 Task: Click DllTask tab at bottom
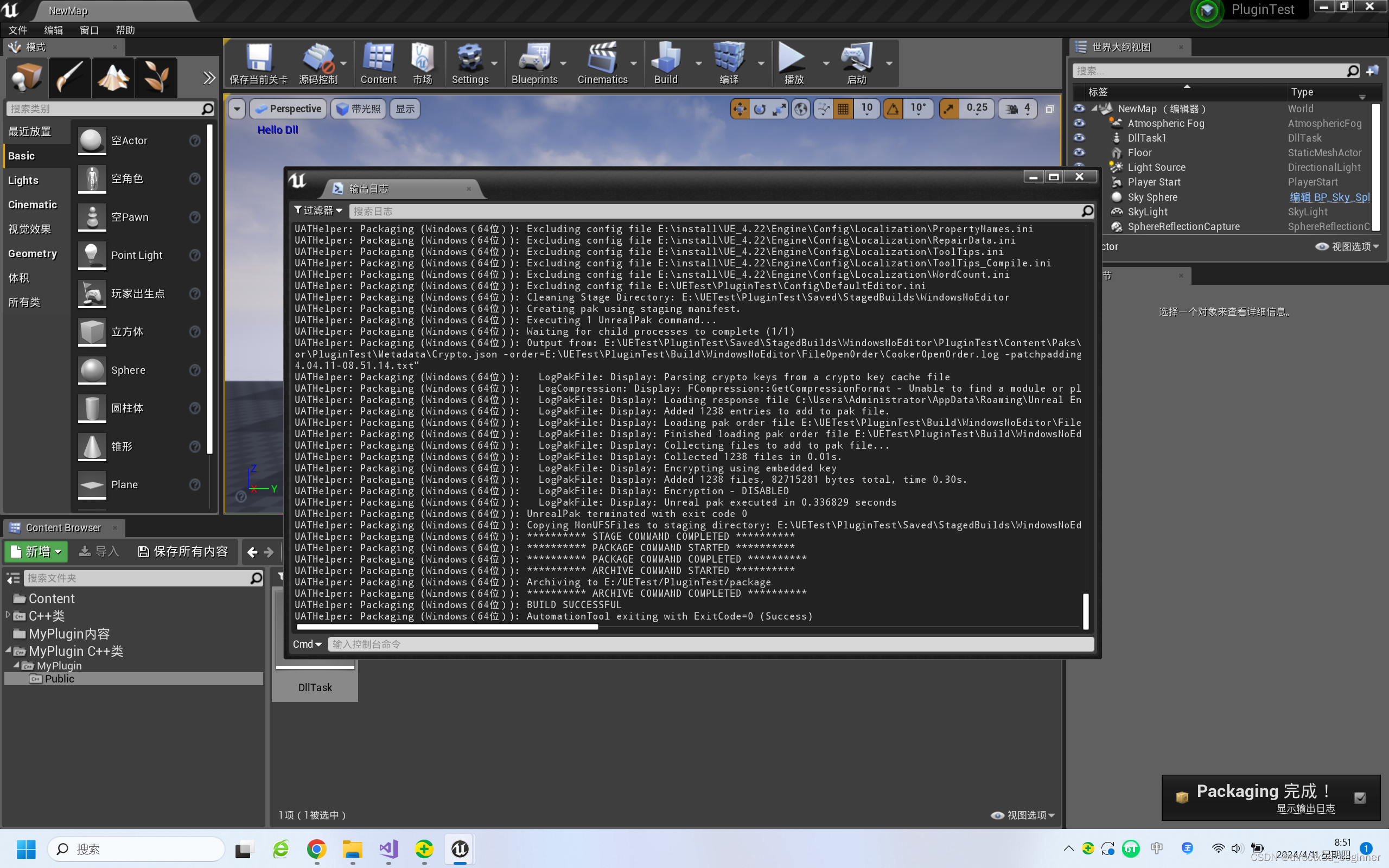(315, 686)
